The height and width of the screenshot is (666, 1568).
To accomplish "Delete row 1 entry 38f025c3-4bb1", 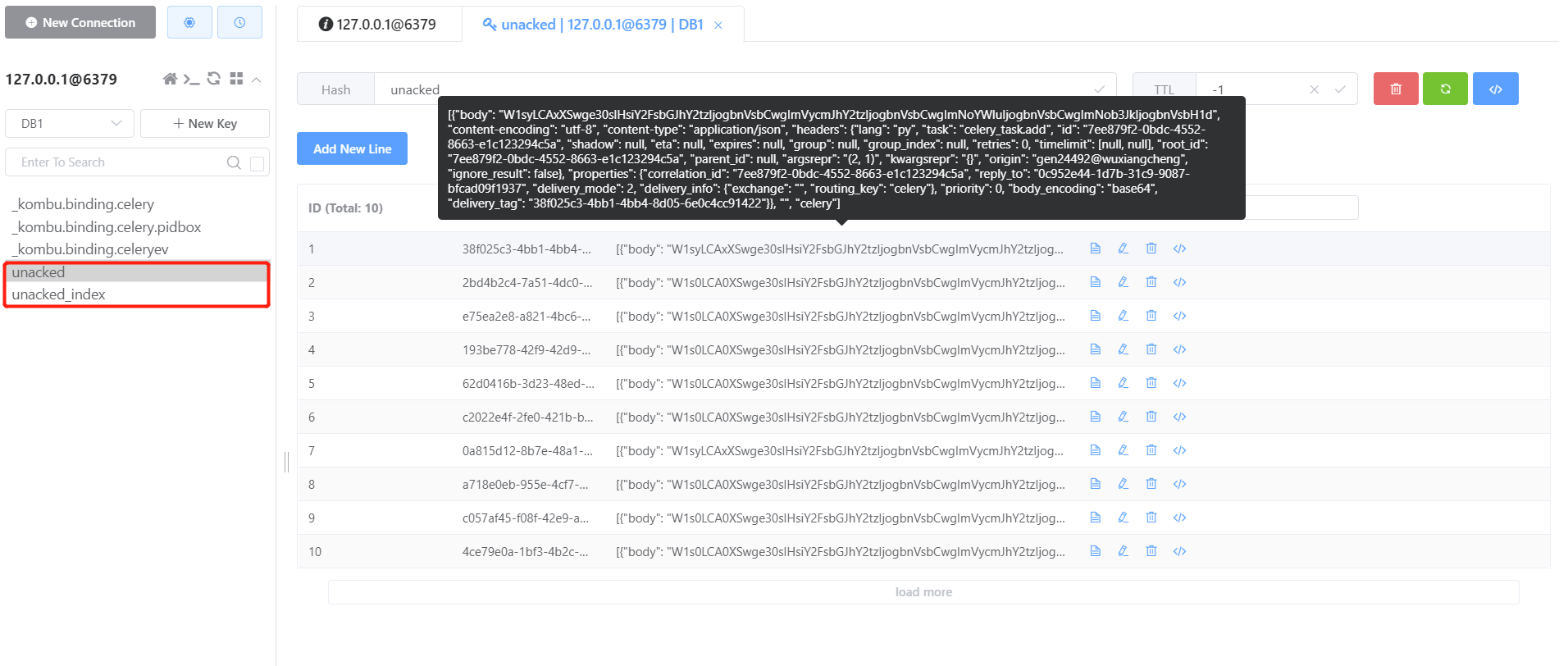I will (x=1151, y=249).
